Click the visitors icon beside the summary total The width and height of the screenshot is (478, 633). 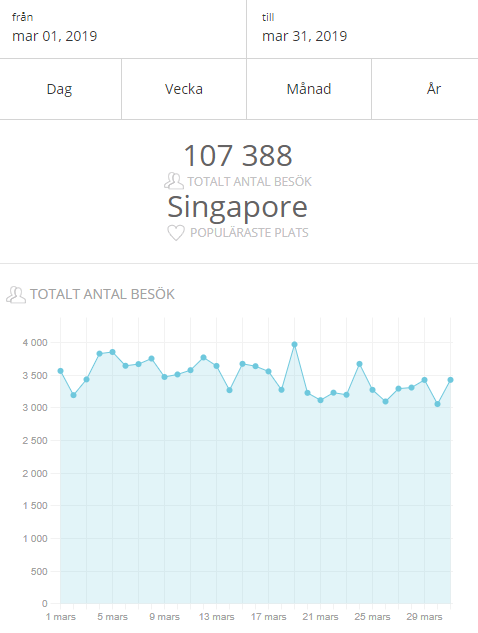[x=174, y=181]
